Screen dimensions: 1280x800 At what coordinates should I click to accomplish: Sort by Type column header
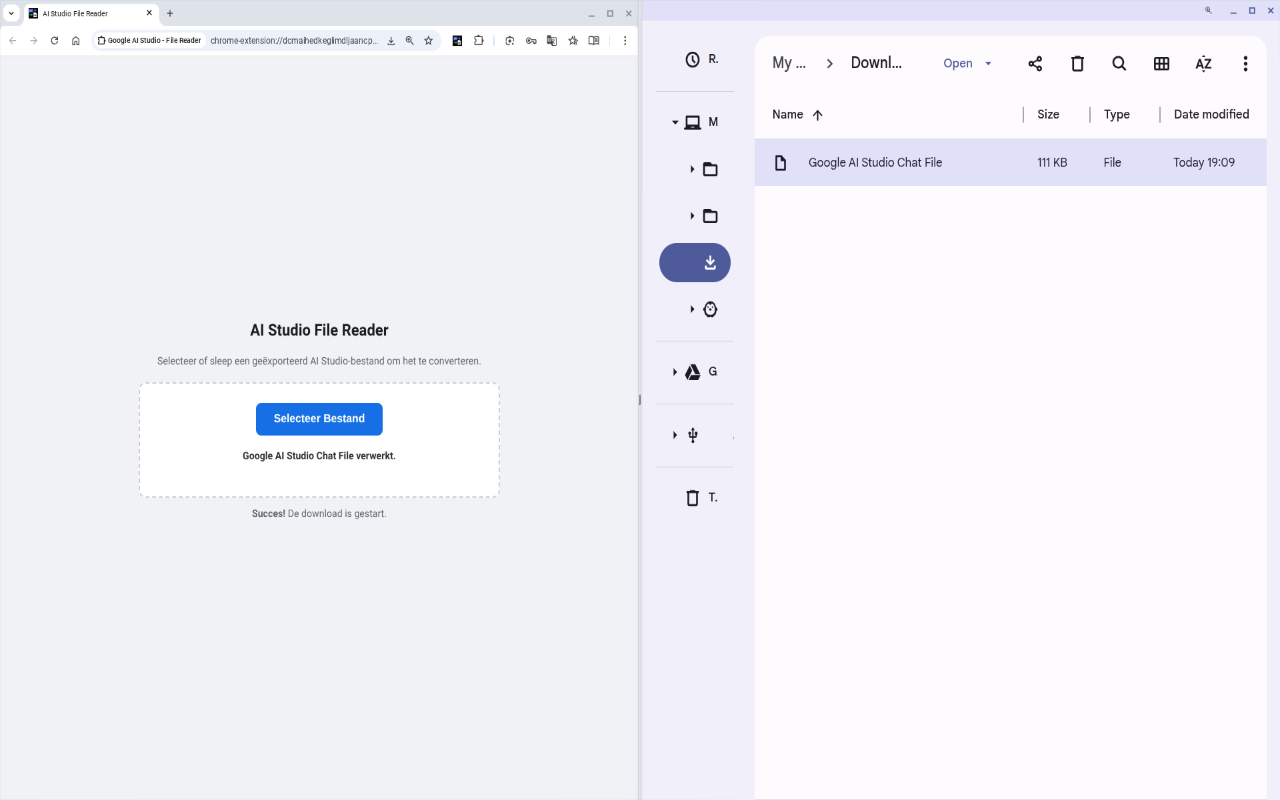tap(1117, 115)
